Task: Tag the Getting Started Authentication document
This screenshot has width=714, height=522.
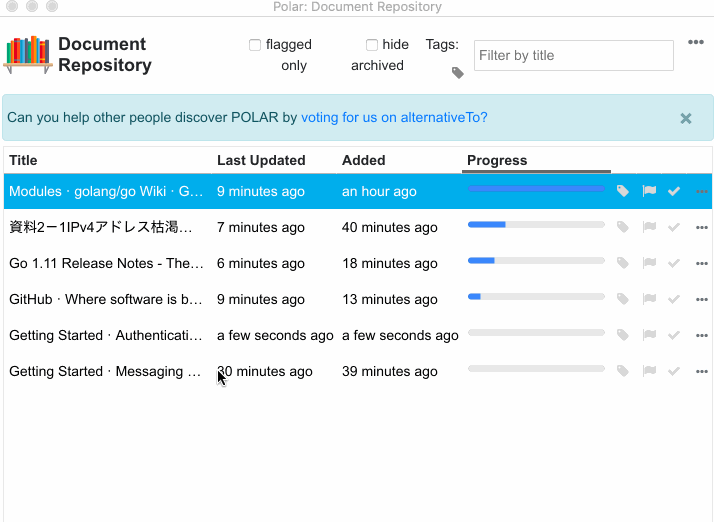Action: click(x=622, y=335)
